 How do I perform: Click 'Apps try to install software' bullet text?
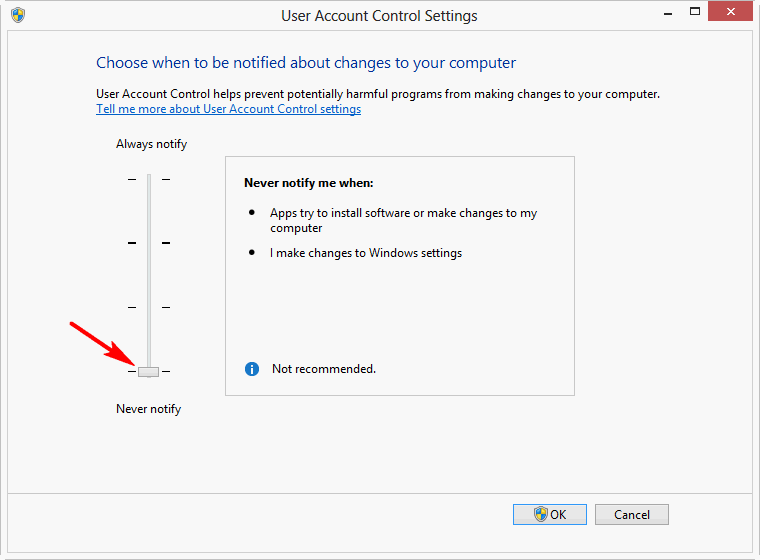click(x=403, y=221)
